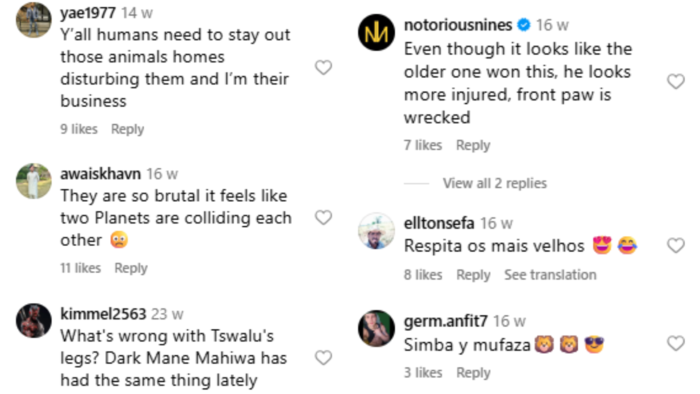The width and height of the screenshot is (700, 394).
Task: Open the elltonsefa username link
Action: coord(439,223)
